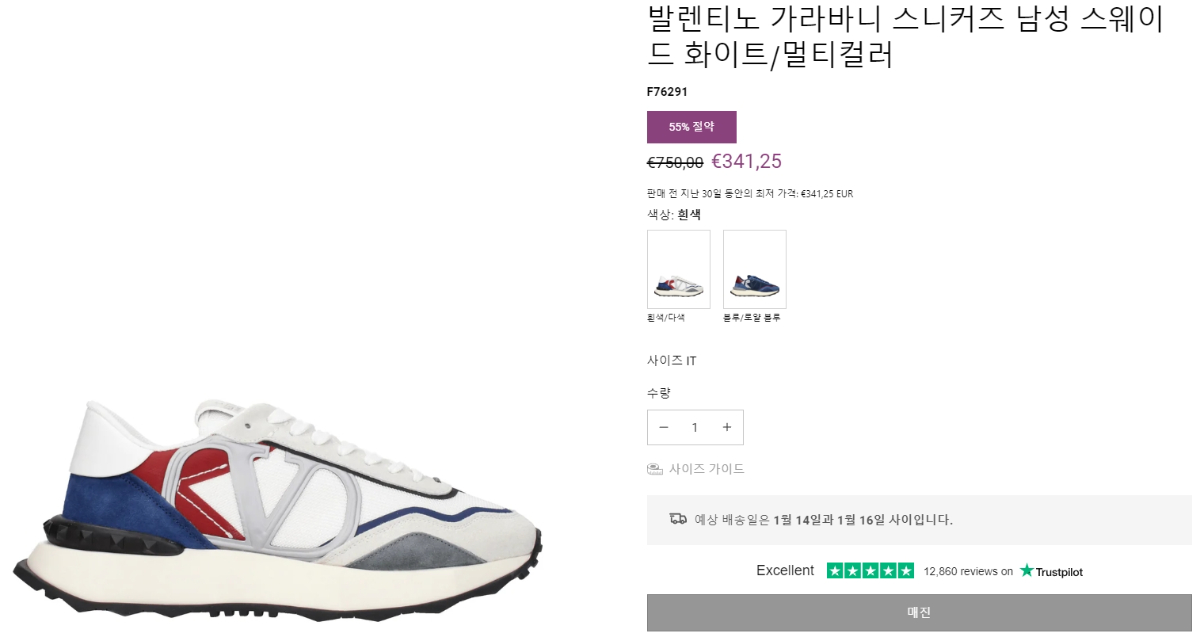Click the Excellent rating text
Image resolution: width=1200 pixels, height=637 pixels.
click(785, 571)
